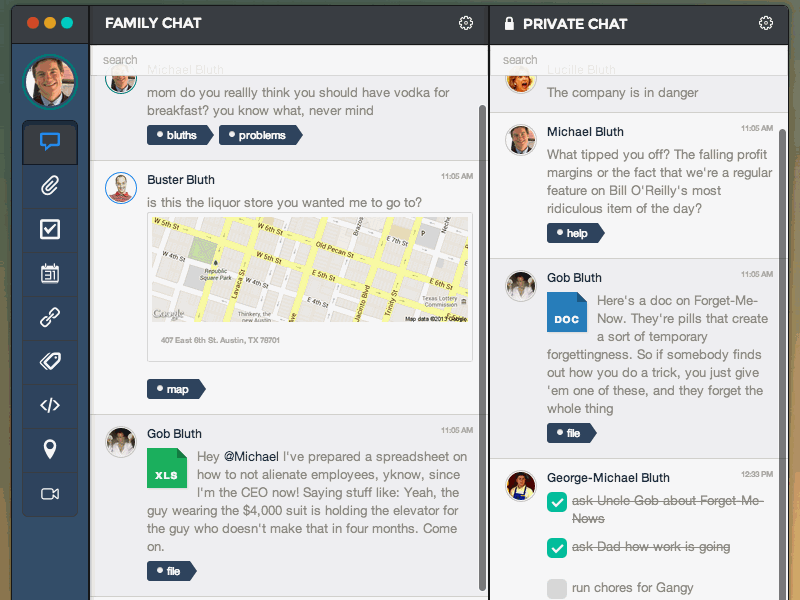Uncheck 'ask Uncle Gob about Forget-Me-Nows' task
The image size is (800, 600).
pyautogui.click(x=557, y=502)
